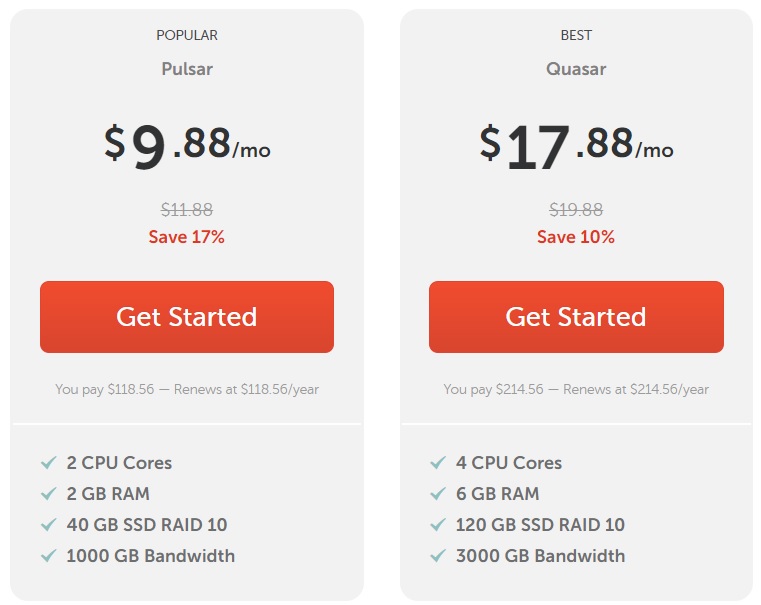Click checkmark icon beside 2 GB RAM
This screenshot has height=605, width=761.
pyautogui.click(x=48, y=494)
